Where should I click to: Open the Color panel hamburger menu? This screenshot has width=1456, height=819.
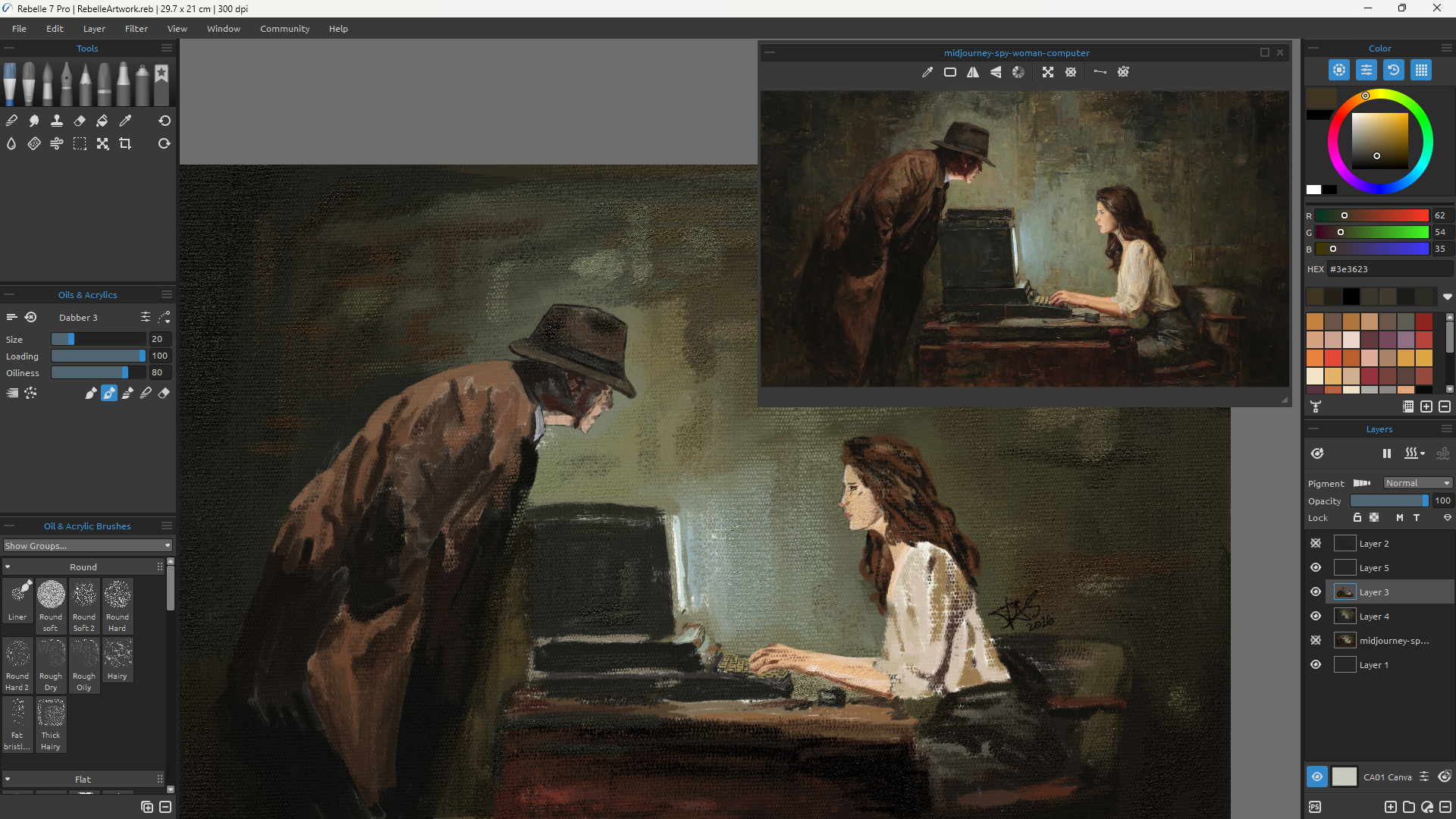coord(1446,48)
